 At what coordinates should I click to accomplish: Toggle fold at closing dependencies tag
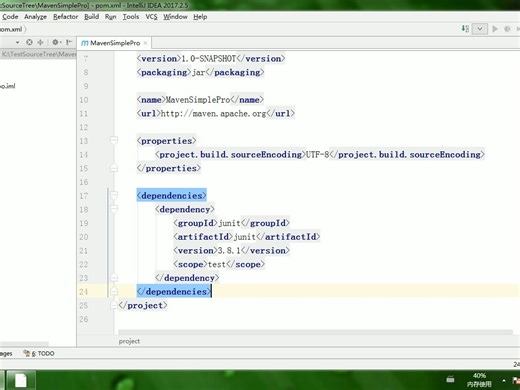[x=114, y=291]
